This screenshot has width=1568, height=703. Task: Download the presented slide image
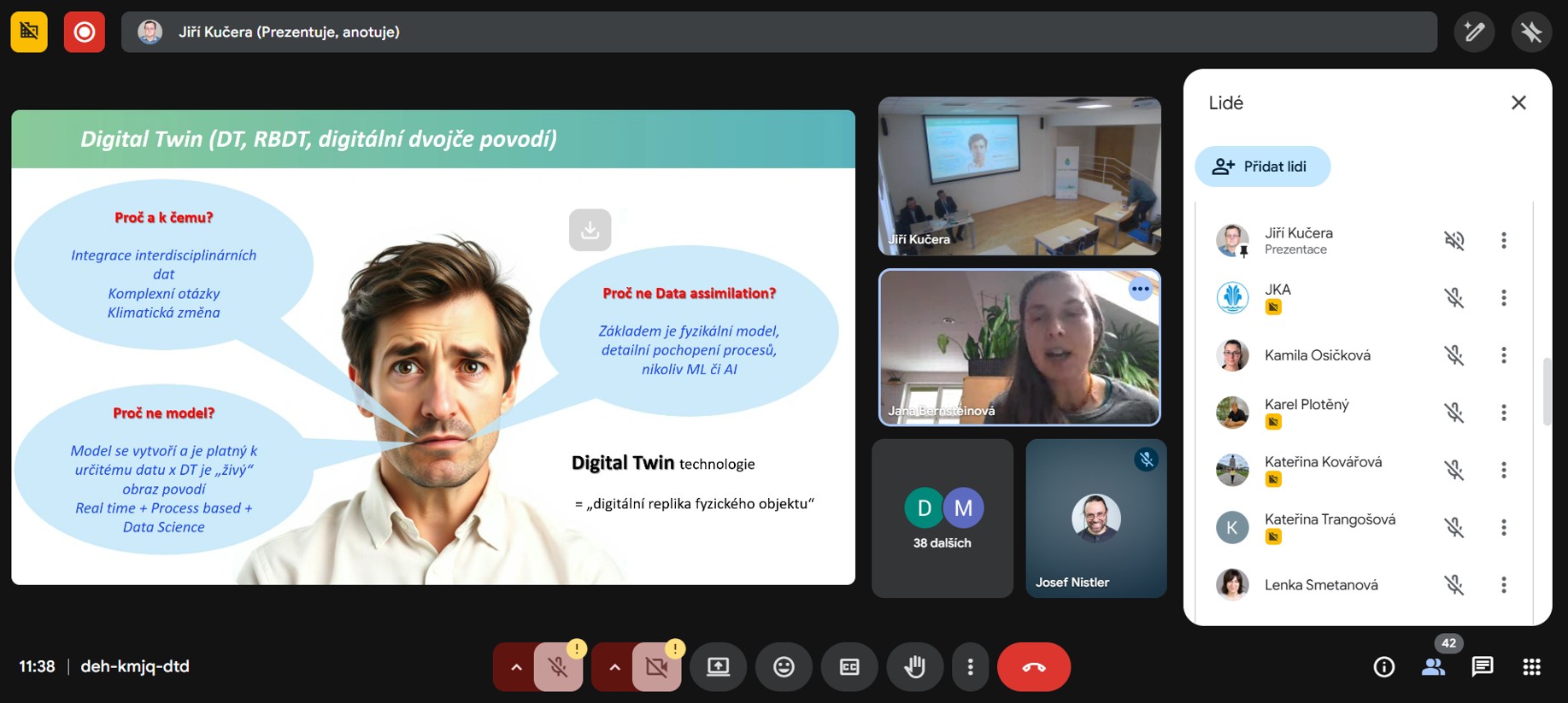coord(590,230)
